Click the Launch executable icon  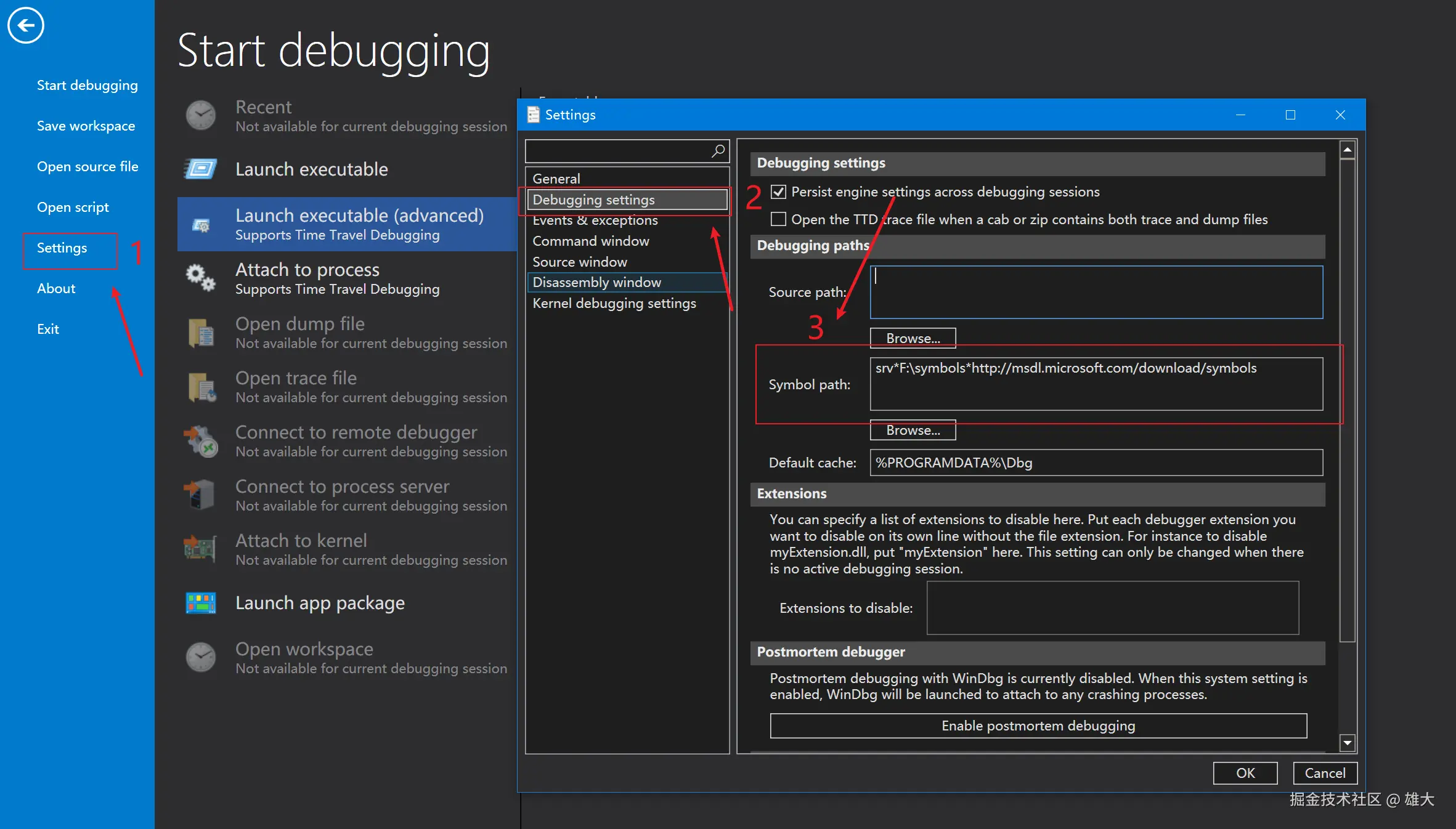[201, 169]
